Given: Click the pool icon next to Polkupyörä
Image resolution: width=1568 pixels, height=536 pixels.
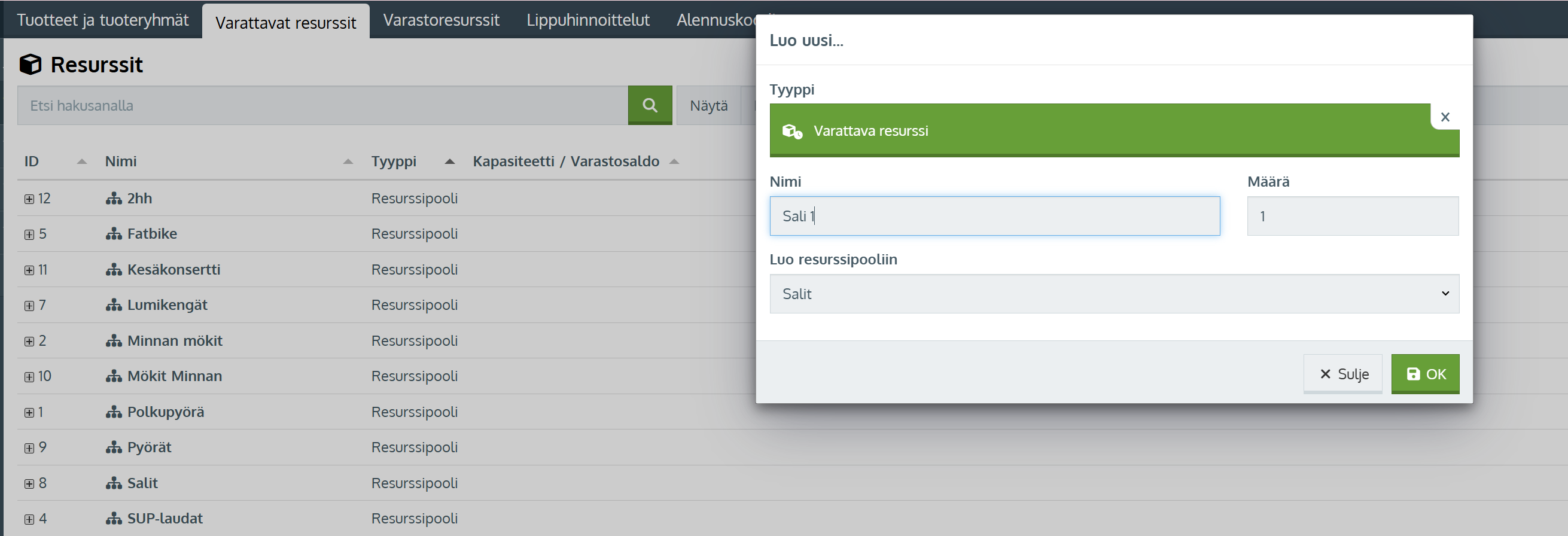Looking at the screenshot, I should (x=114, y=412).
